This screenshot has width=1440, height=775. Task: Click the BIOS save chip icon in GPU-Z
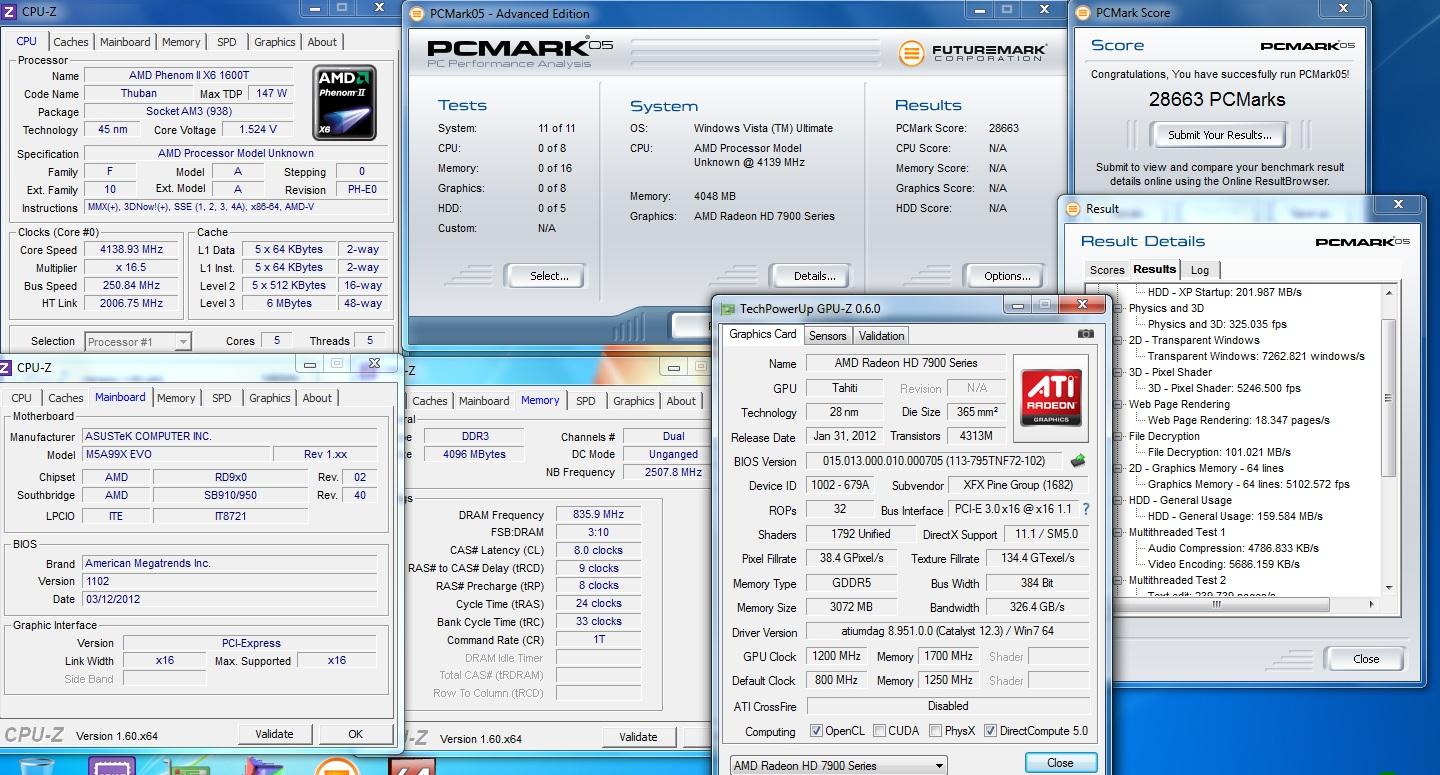point(1077,461)
